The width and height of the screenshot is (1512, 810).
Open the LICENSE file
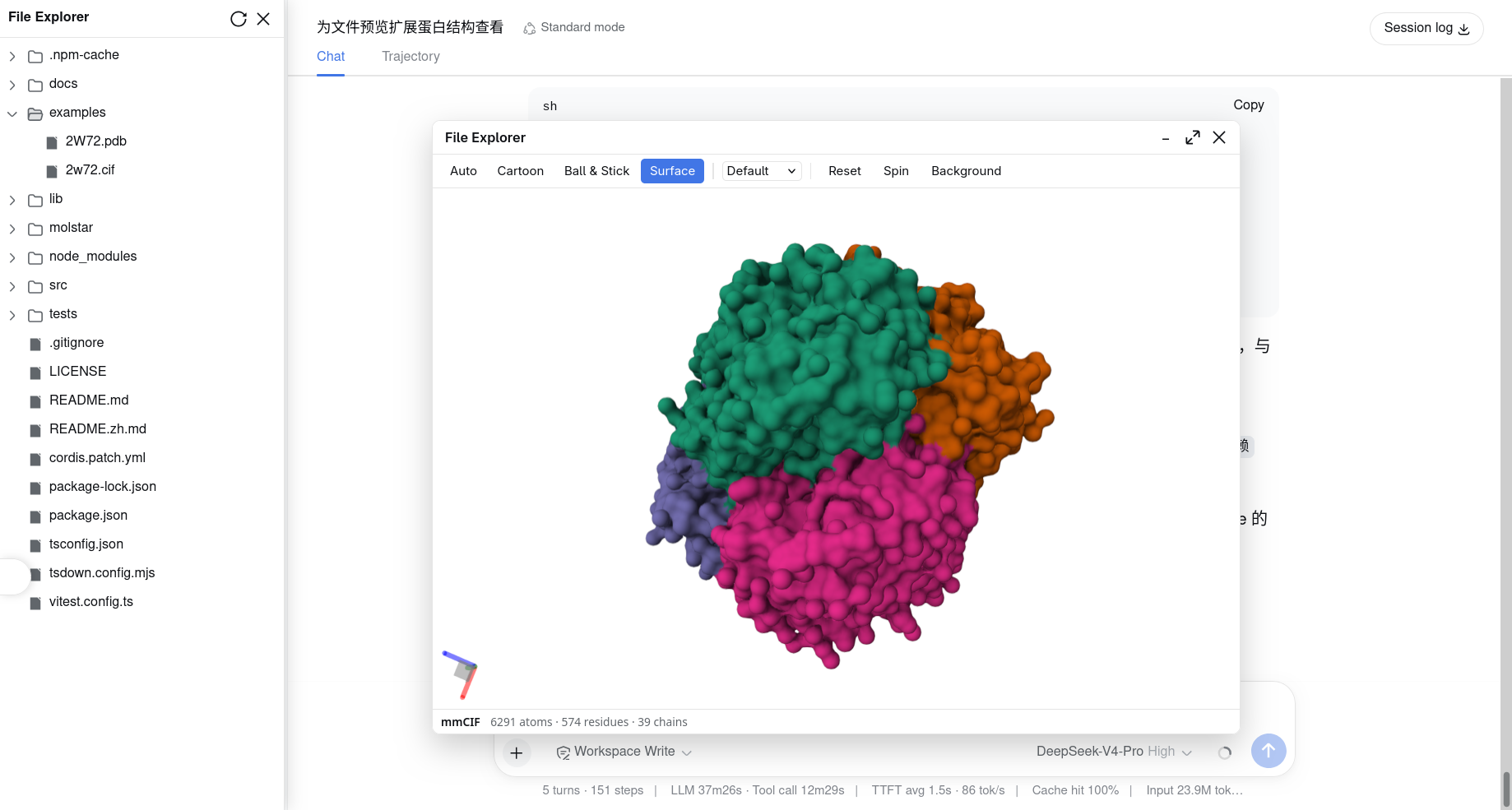point(77,372)
